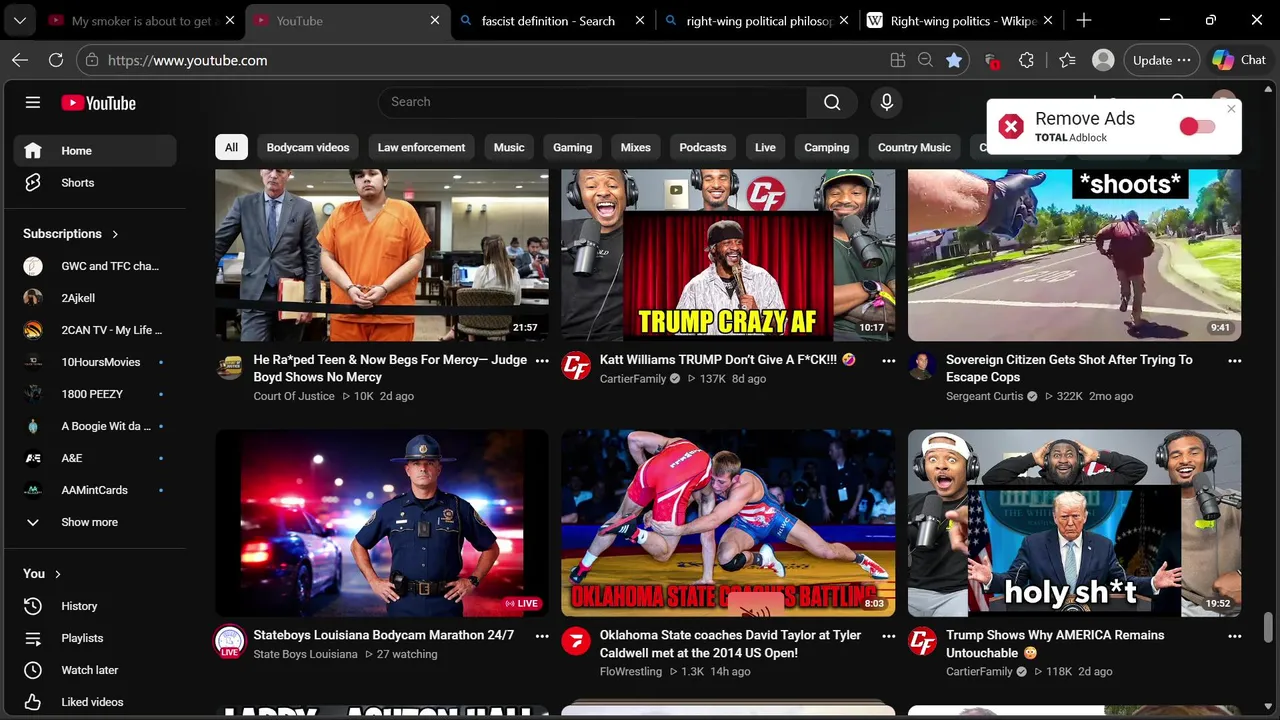Open more options for Oklahoma State video
Screen dimensions: 1280x720
[x=888, y=636]
